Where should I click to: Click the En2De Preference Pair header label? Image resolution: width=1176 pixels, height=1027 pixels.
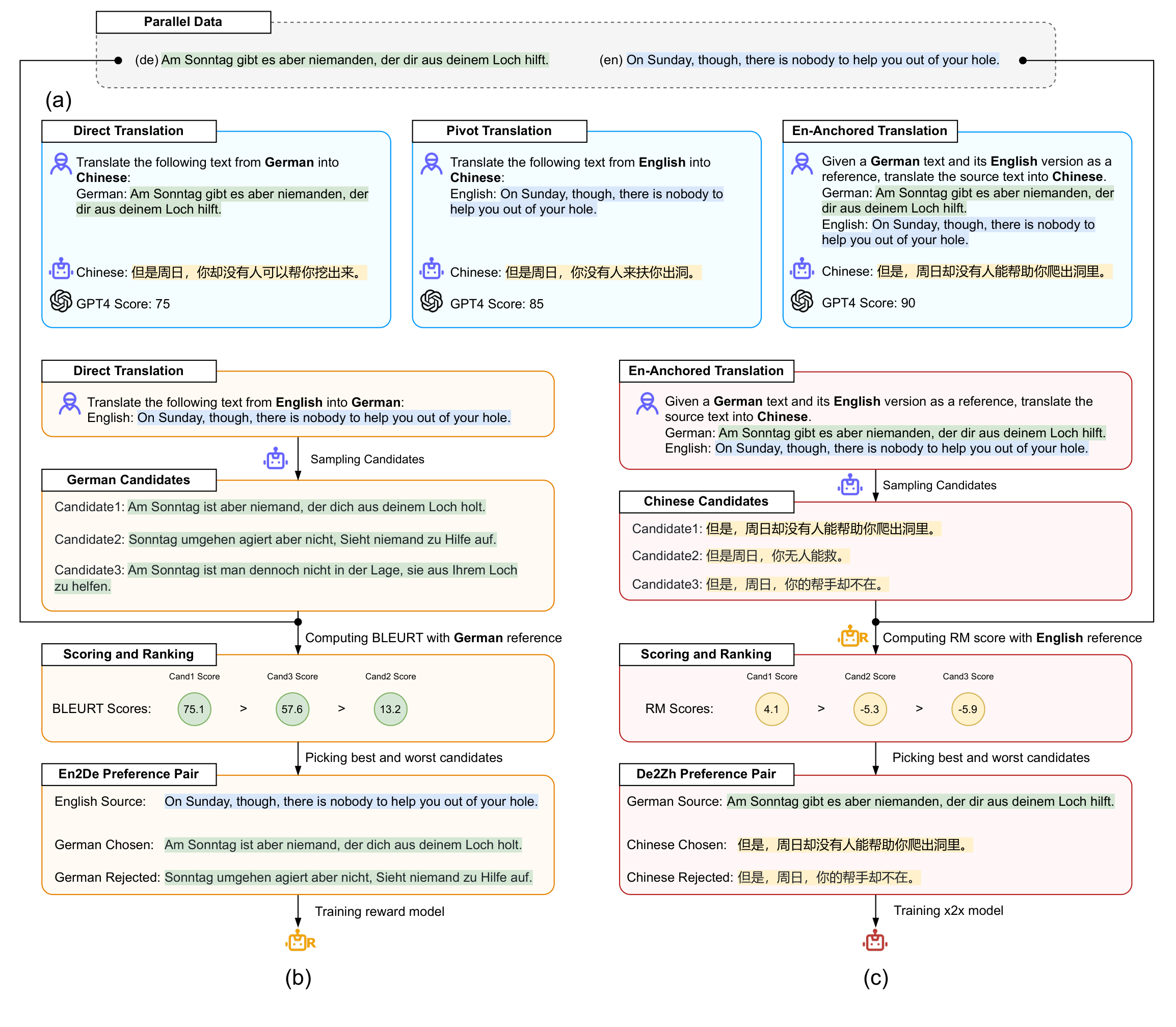128,774
